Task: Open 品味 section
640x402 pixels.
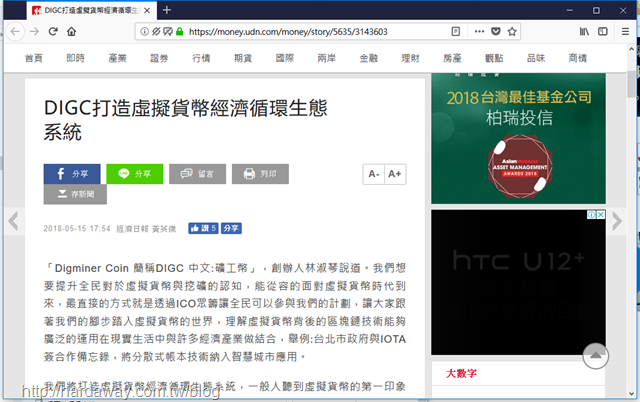Action: [x=536, y=58]
